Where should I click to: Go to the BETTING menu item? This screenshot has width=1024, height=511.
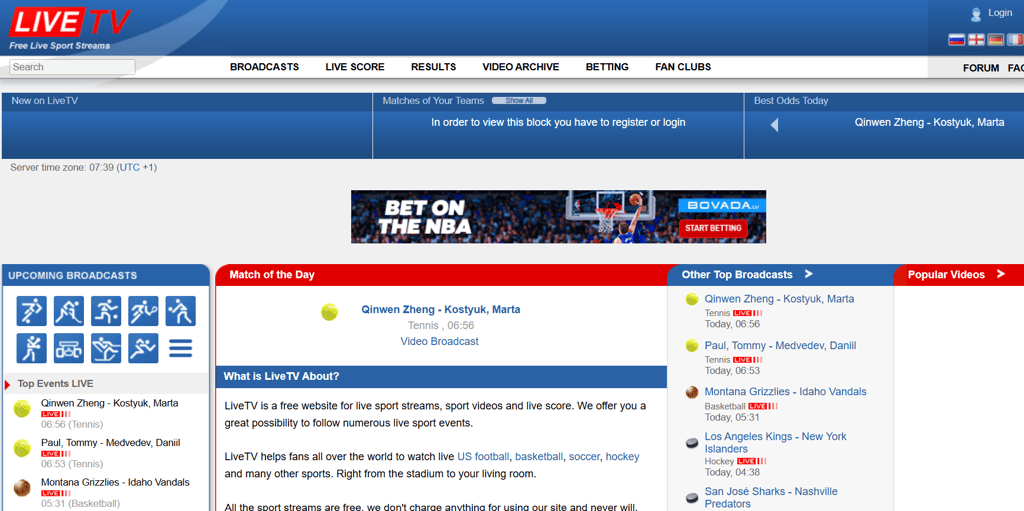click(x=607, y=67)
